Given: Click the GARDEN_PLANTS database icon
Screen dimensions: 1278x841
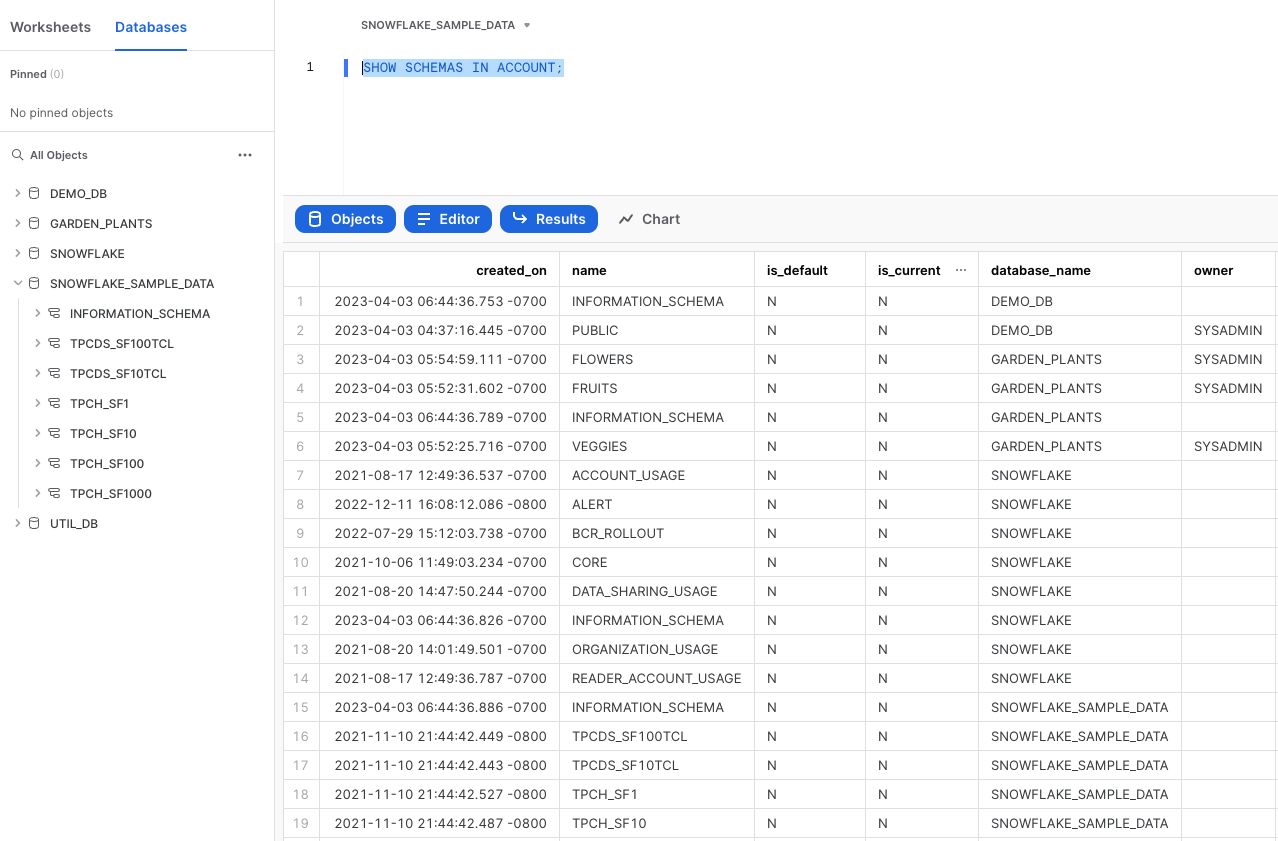Looking at the screenshot, I should tap(34, 223).
